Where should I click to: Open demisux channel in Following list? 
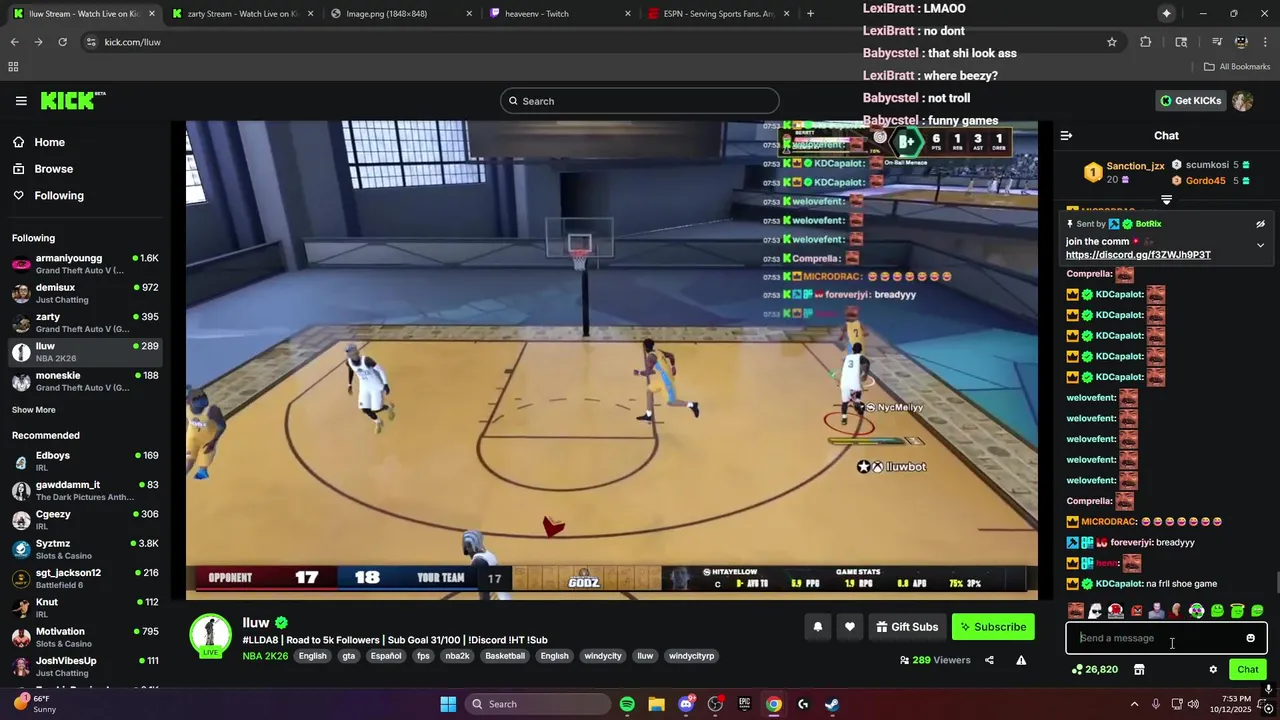pyautogui.click(x=85, y=293)
